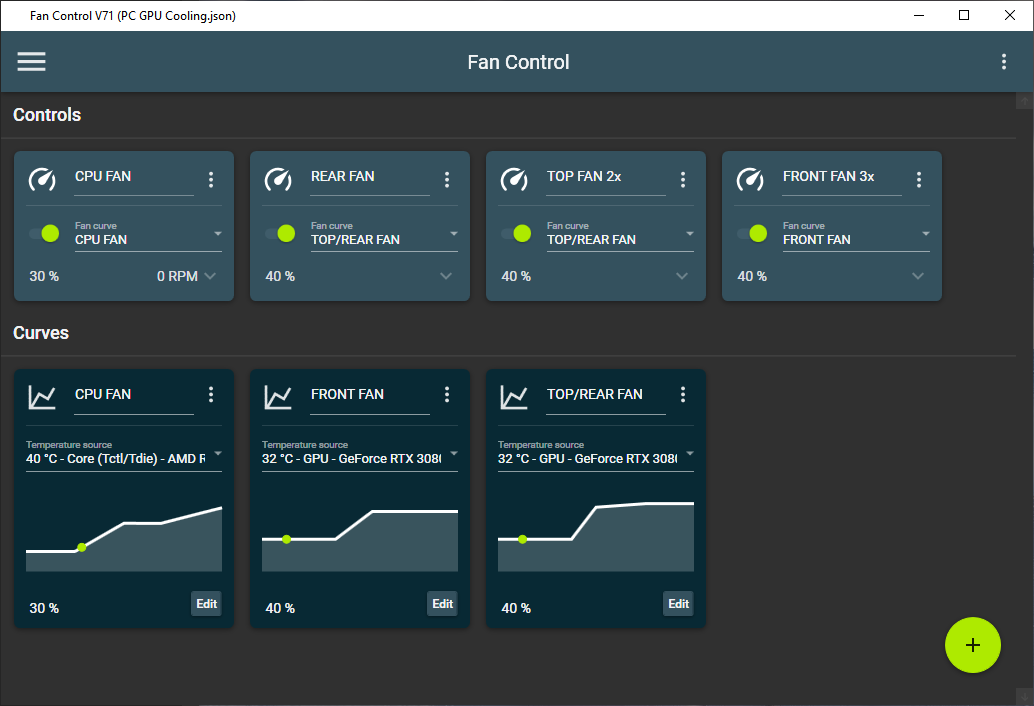The width and height of the screenshot is (1034, 706).
Task: Expand CPU FAN control card details chevron
Action: click(210, 276)
